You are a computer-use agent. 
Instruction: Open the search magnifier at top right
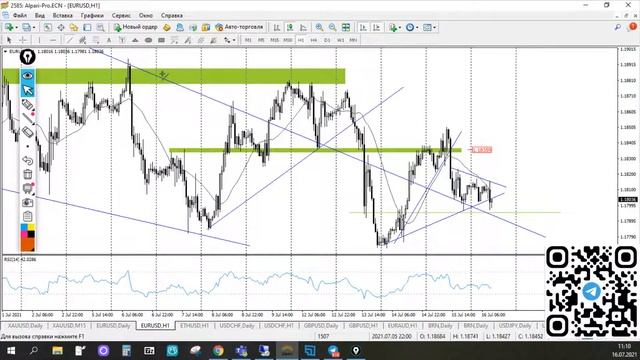click(618, 27)
